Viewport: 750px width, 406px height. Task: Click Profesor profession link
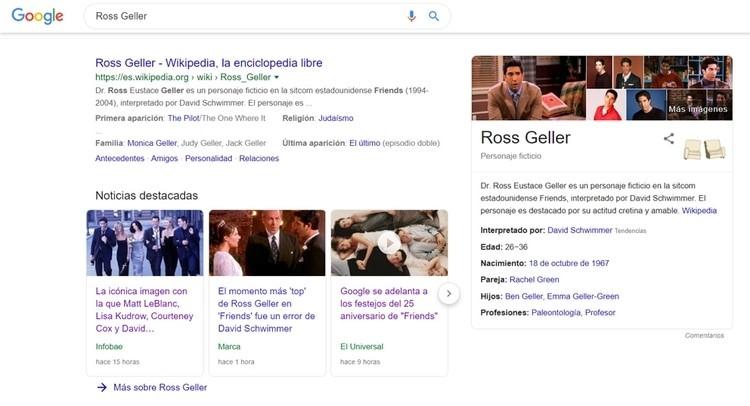[600, 312]
